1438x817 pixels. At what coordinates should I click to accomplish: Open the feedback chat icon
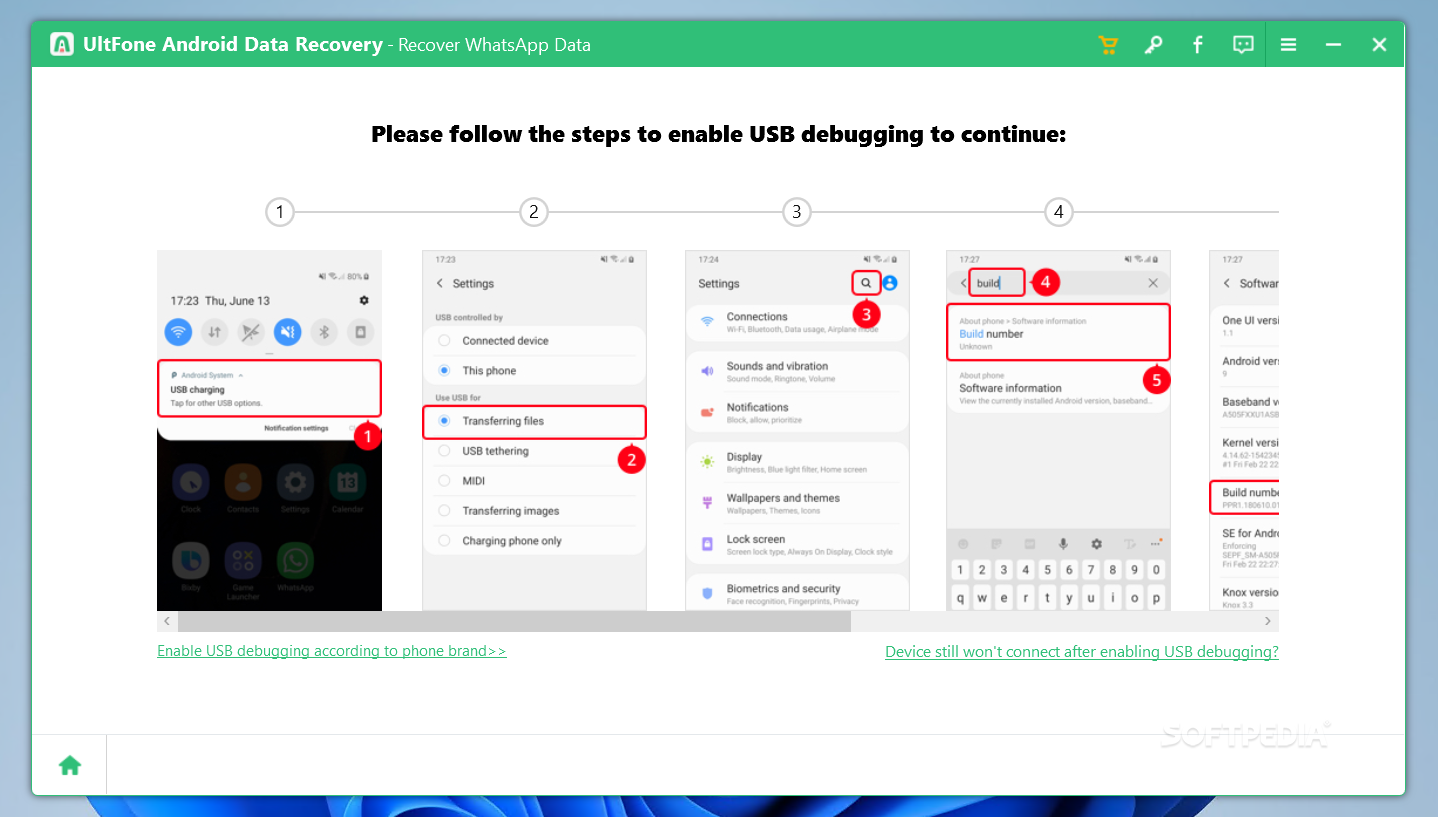pos(1243,45)
